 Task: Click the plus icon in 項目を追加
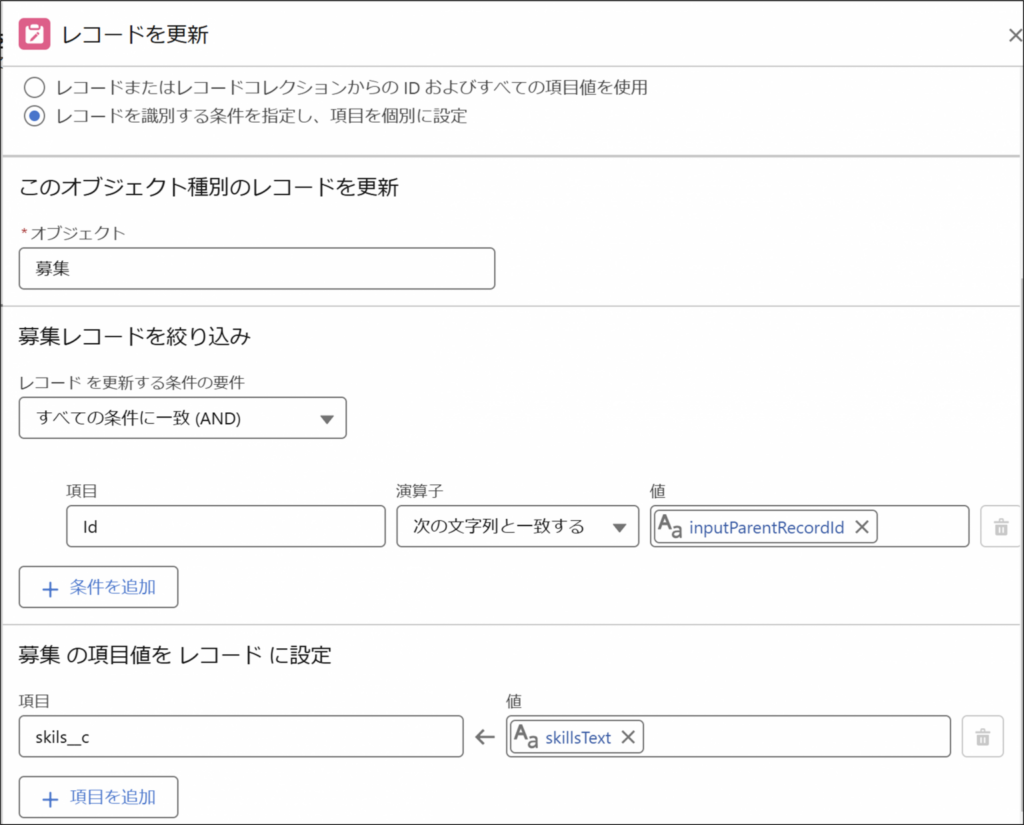50,798
